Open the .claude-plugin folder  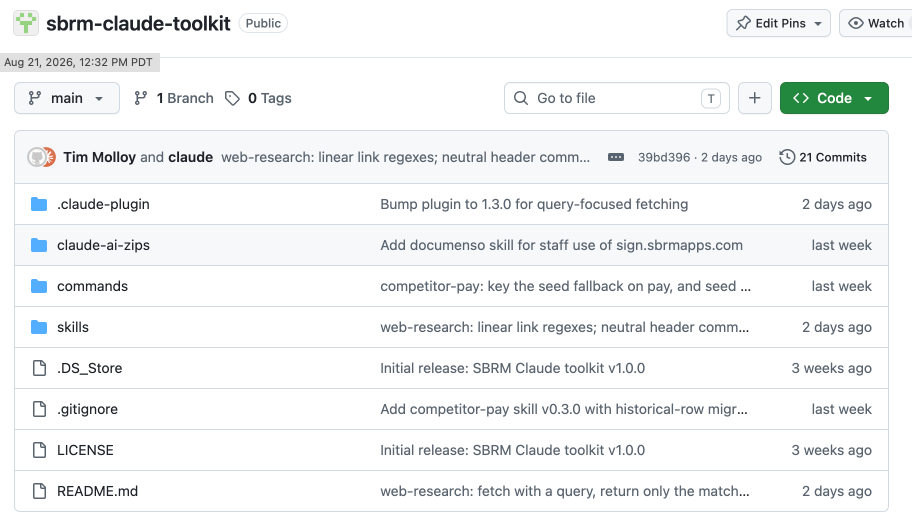tap(103, 204)
